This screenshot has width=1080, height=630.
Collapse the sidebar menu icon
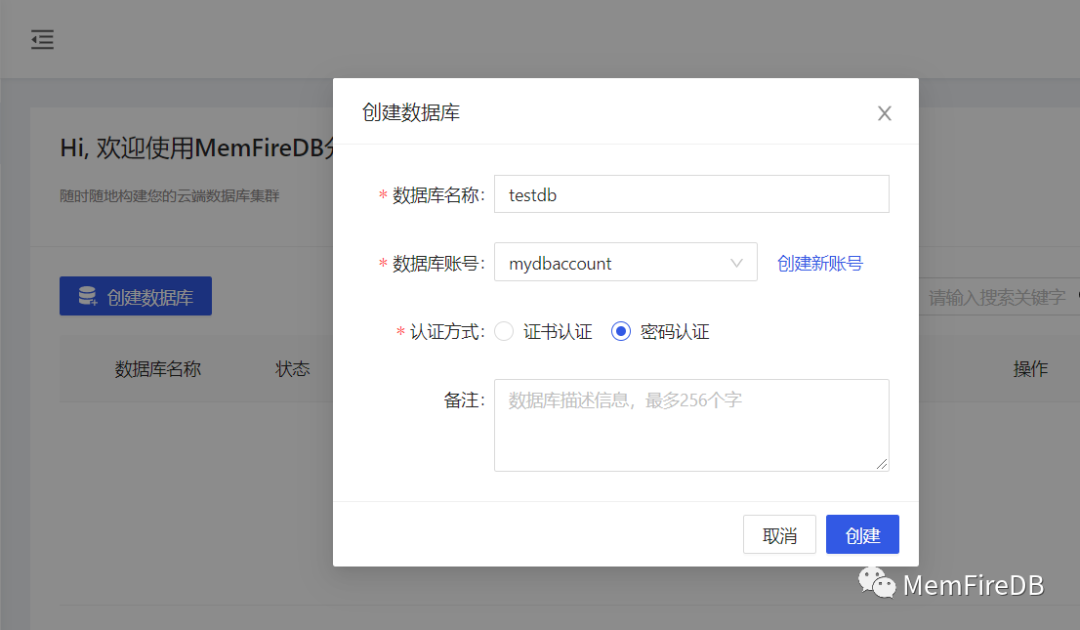coord(42,40)
